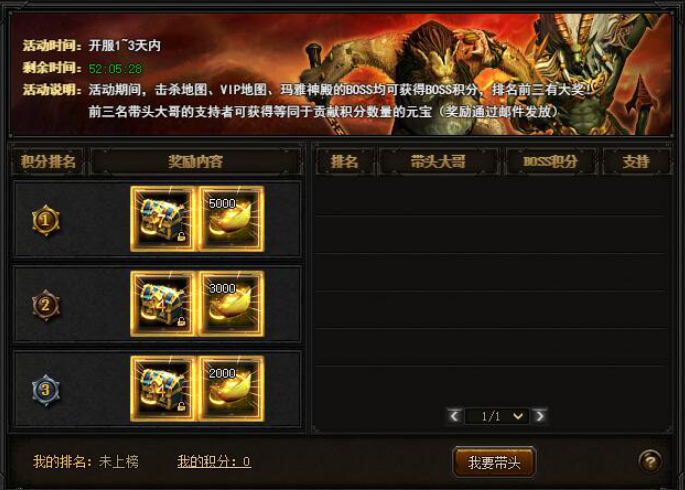685x490 pixels.
Task: Open the question mark help icon
Action: click(650, 462)
